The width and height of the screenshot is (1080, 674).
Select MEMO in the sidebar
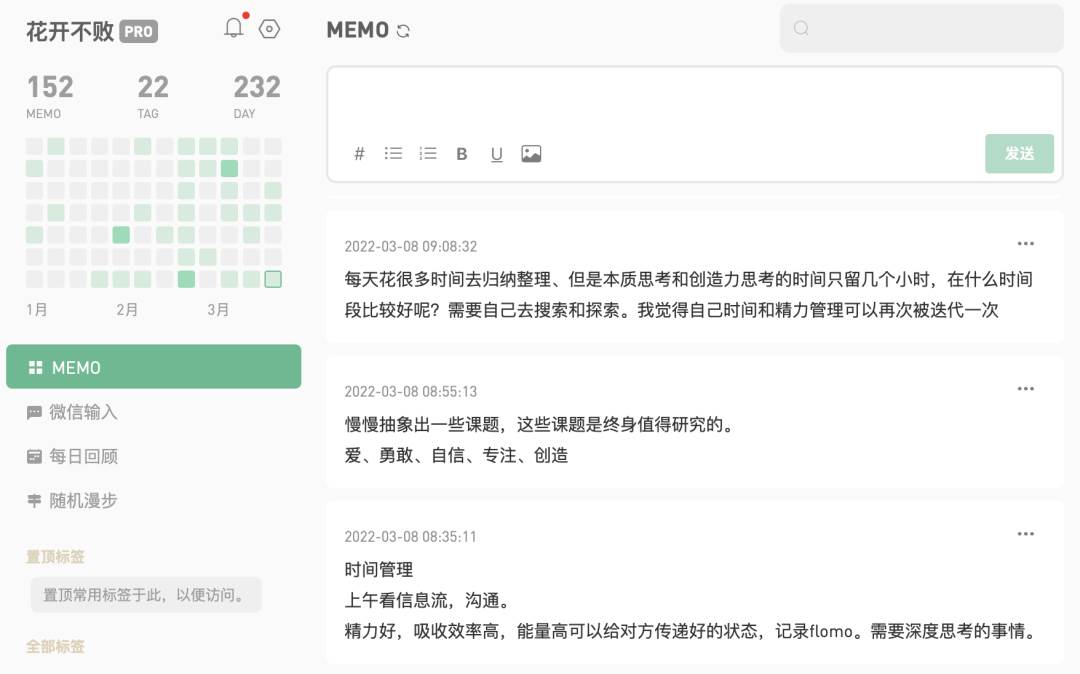pyautogui.click(x=154, y=367)
